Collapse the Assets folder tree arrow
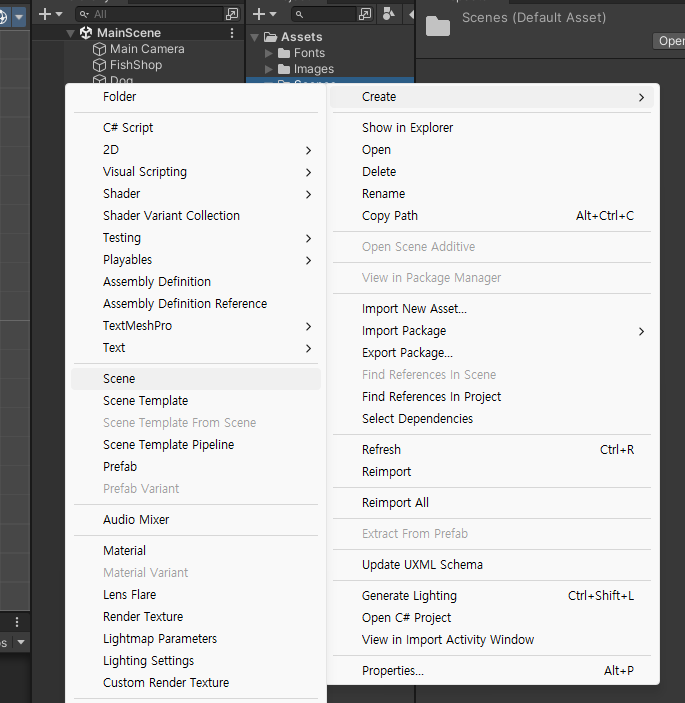Screen dimensions: 685x703 [x=255, y=37]
